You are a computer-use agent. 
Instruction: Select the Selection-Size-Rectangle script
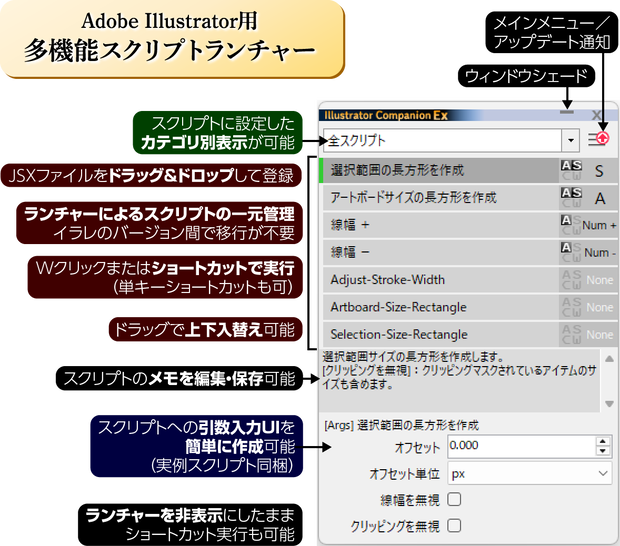pyautogui.click(x=440, y=334)
